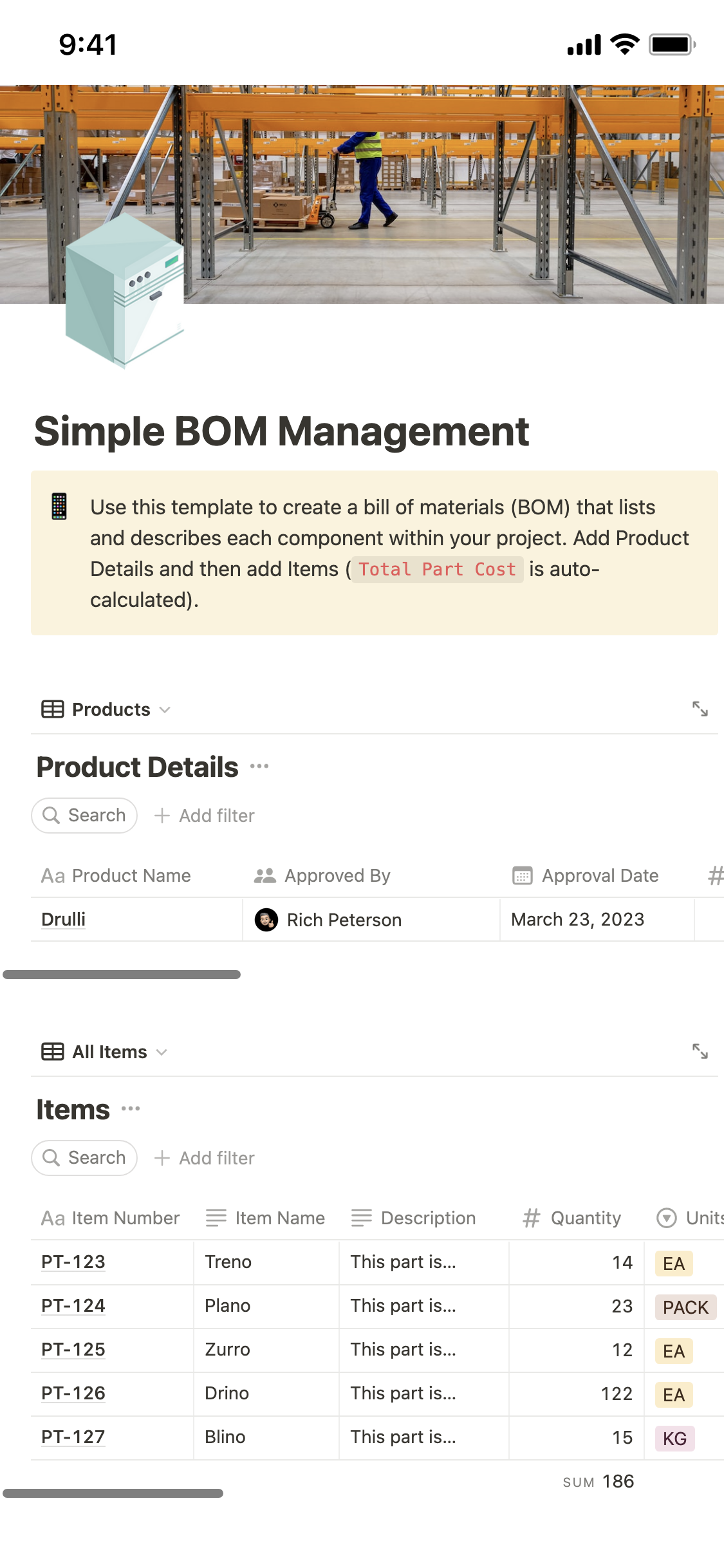724x1568 pixels.
Task: Open the Items options ellipsis
Action: click(131, 1108)
